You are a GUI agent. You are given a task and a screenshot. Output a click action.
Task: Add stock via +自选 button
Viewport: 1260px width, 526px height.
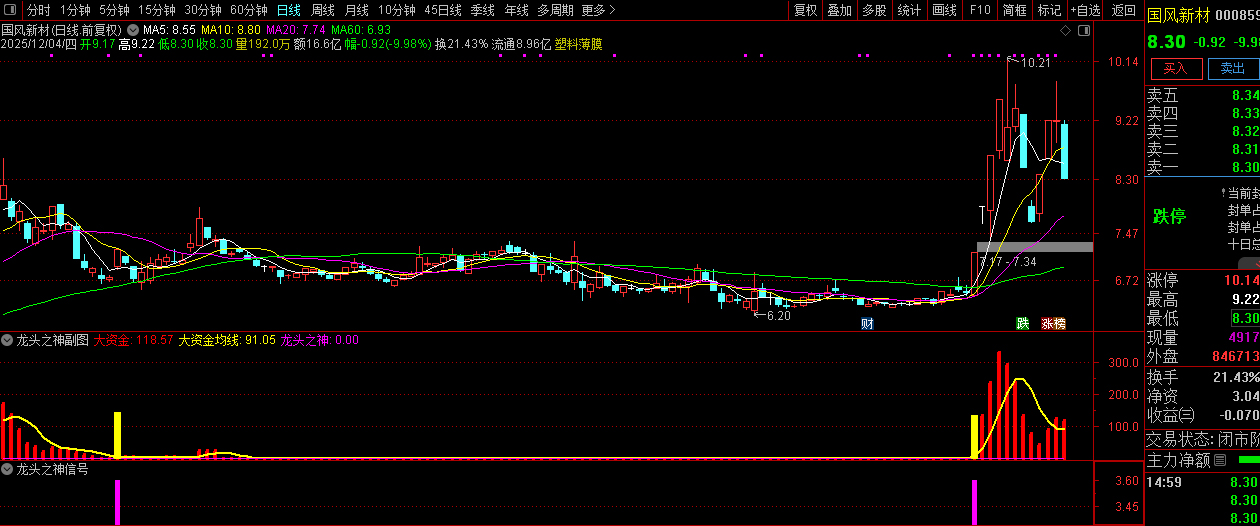point(1085,10)
